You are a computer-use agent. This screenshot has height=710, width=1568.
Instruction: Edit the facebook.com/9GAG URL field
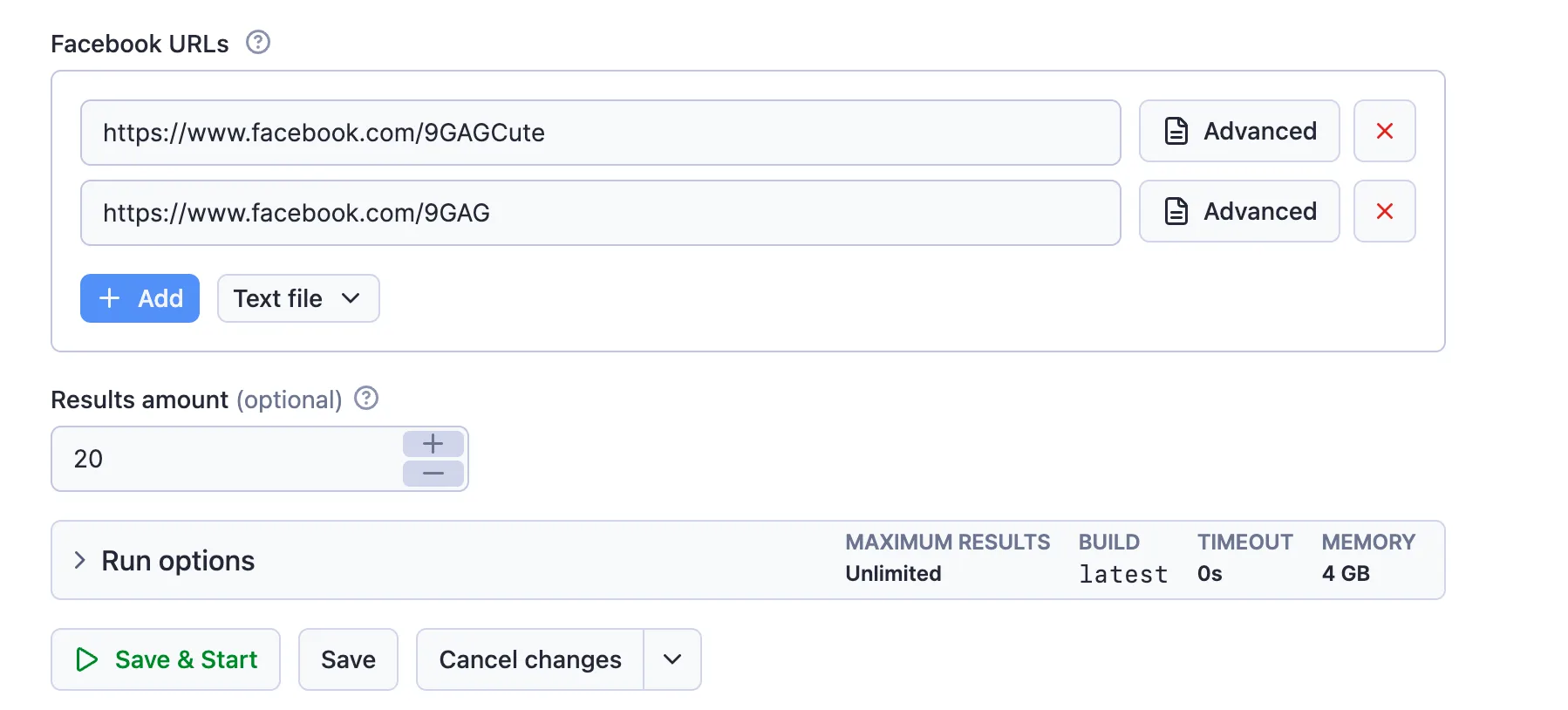pyautogui.click(x=601, y=213)
